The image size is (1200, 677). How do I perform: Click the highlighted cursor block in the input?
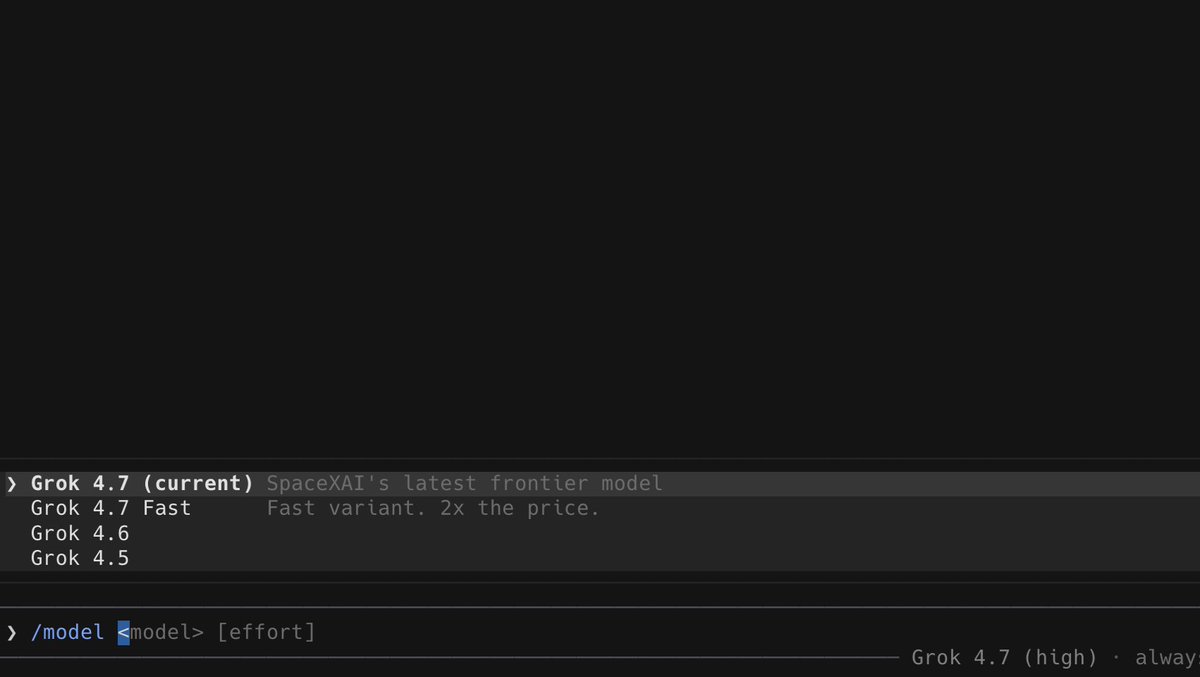click(123, 632)
